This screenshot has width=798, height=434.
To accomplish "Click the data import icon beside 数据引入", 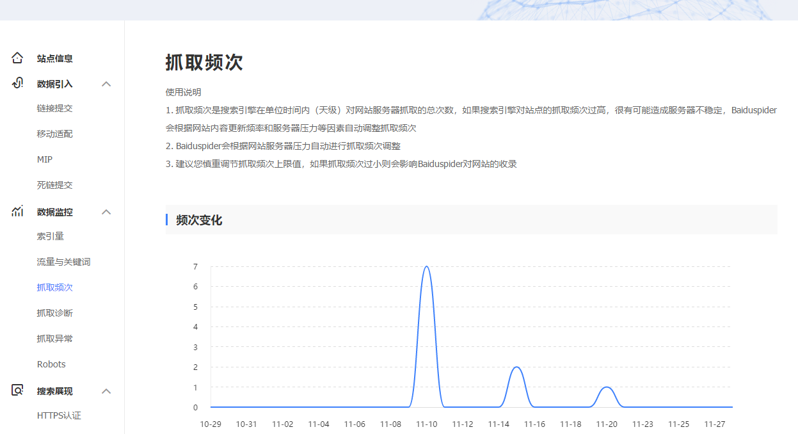I will (x=17, y=83).
